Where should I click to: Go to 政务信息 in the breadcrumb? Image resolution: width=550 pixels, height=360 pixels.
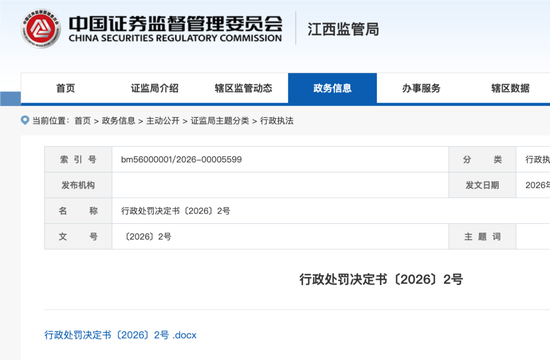point(119,121)
